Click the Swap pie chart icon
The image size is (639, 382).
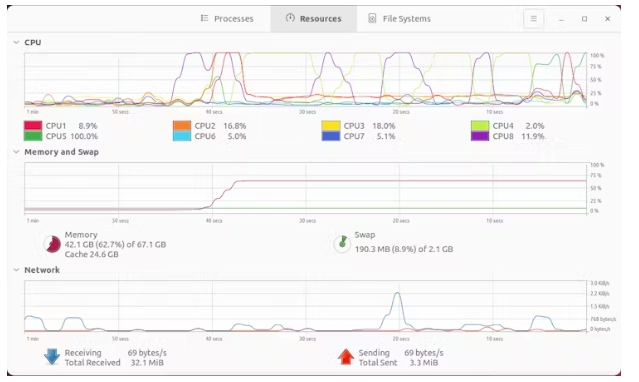point(342,243)
